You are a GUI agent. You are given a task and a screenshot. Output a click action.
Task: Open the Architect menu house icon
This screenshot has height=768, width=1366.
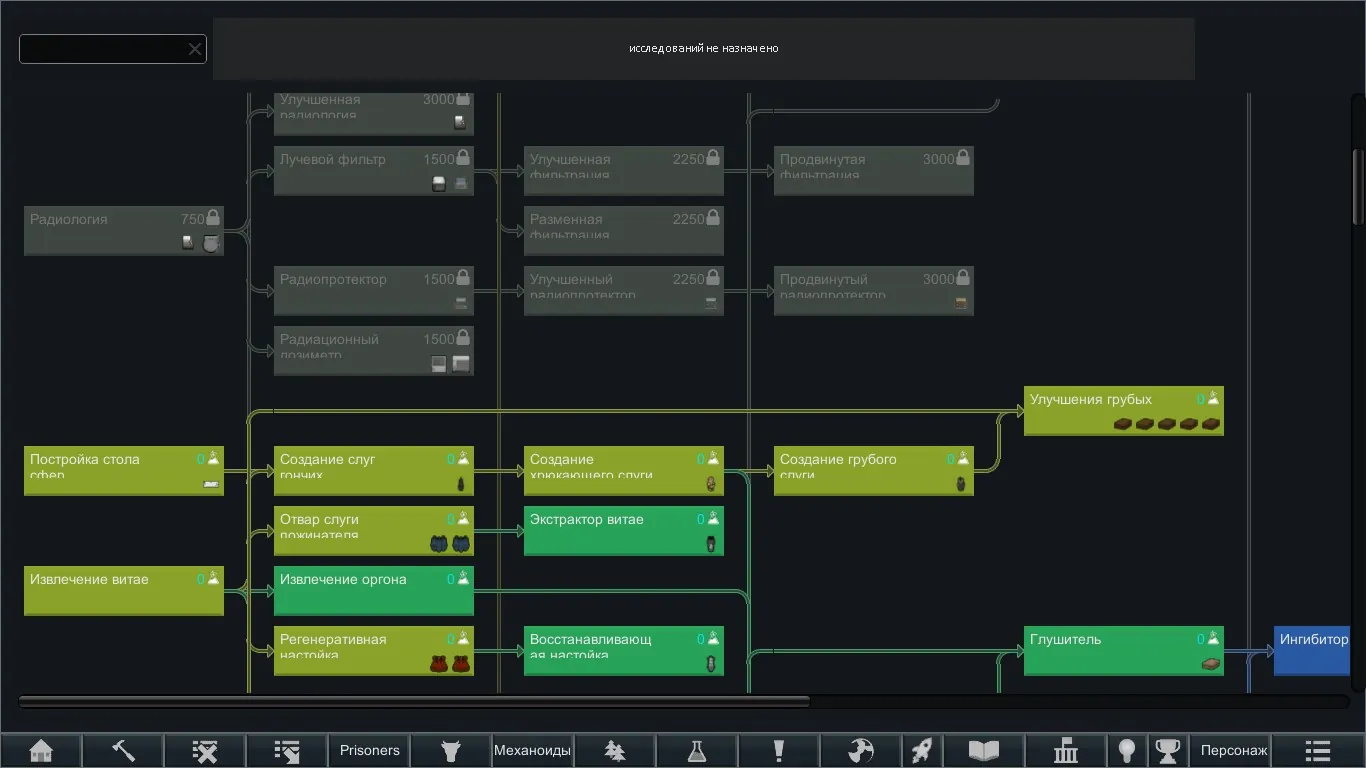tap(41, 750)
